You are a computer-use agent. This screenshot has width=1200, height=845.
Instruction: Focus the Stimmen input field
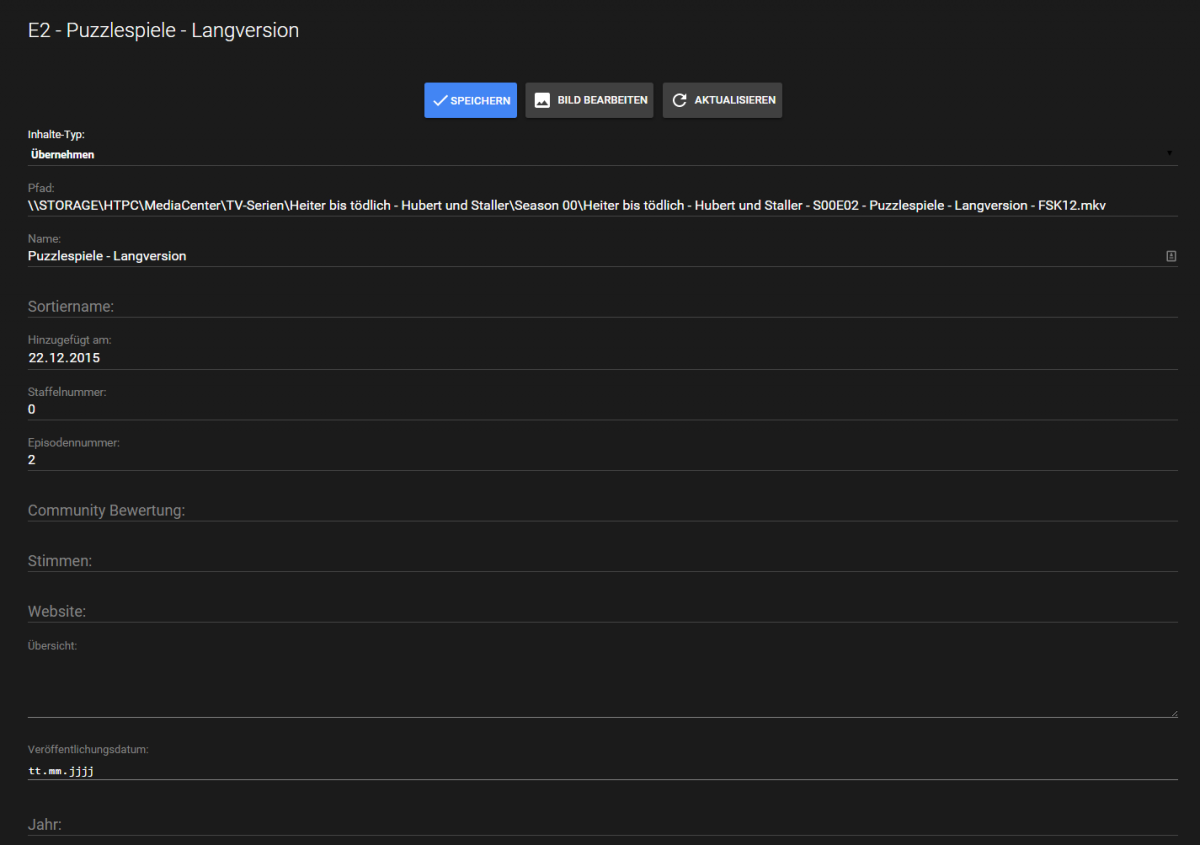602,561
